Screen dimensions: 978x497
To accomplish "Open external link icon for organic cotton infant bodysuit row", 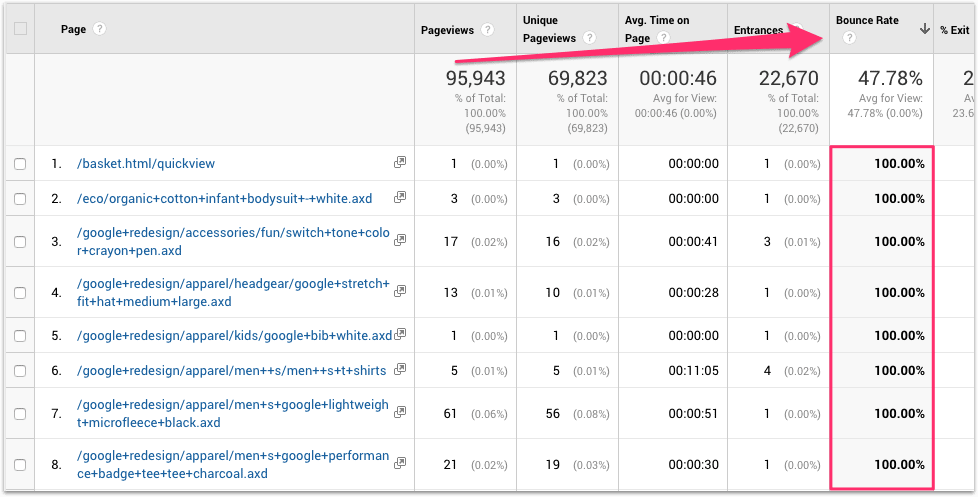I will coord(400,198).
